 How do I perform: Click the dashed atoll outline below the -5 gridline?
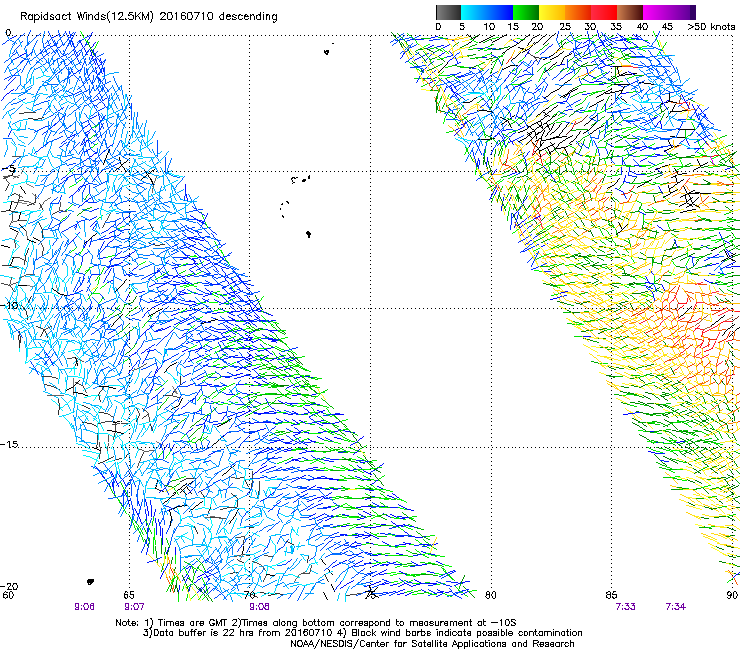click(284, 209)
